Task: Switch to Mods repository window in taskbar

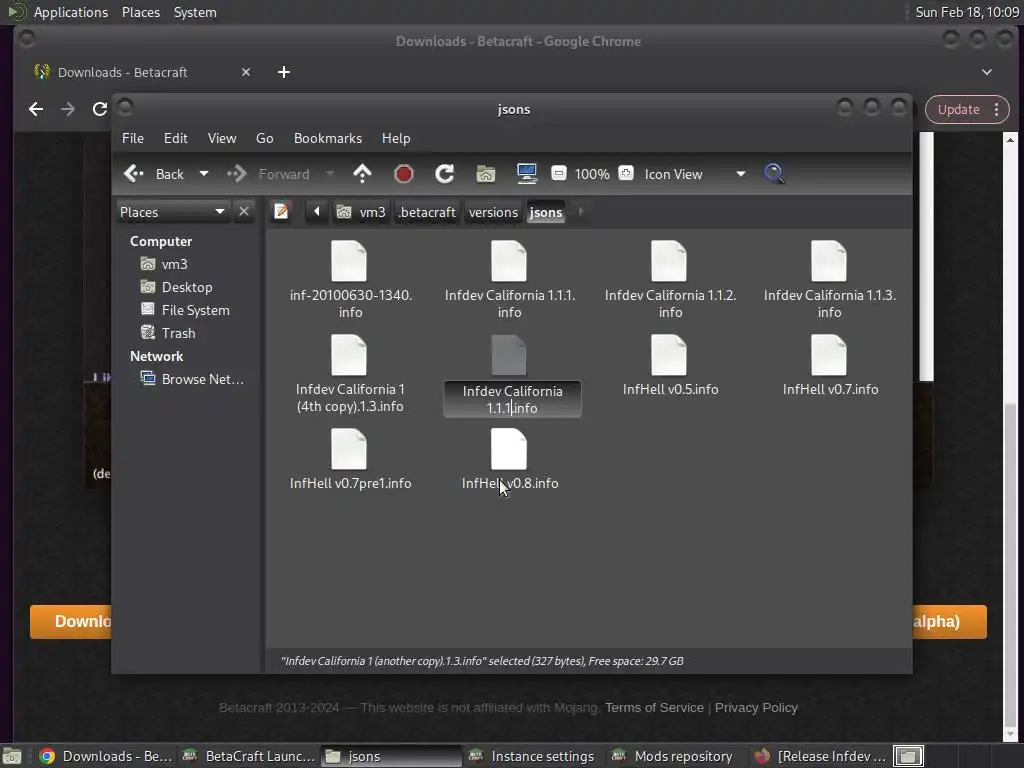Action: (672, 756)
